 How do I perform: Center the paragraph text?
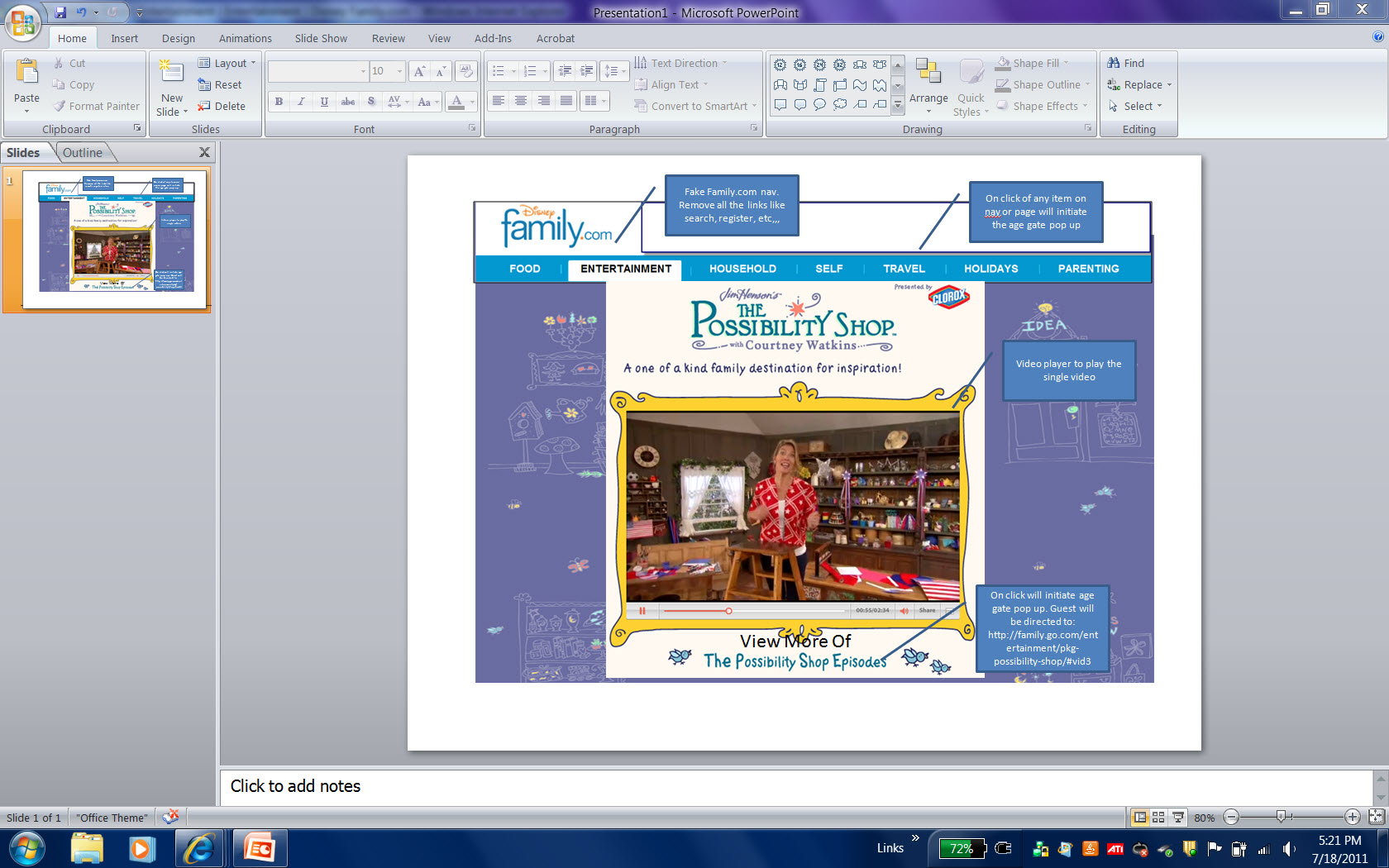point(521,101)
